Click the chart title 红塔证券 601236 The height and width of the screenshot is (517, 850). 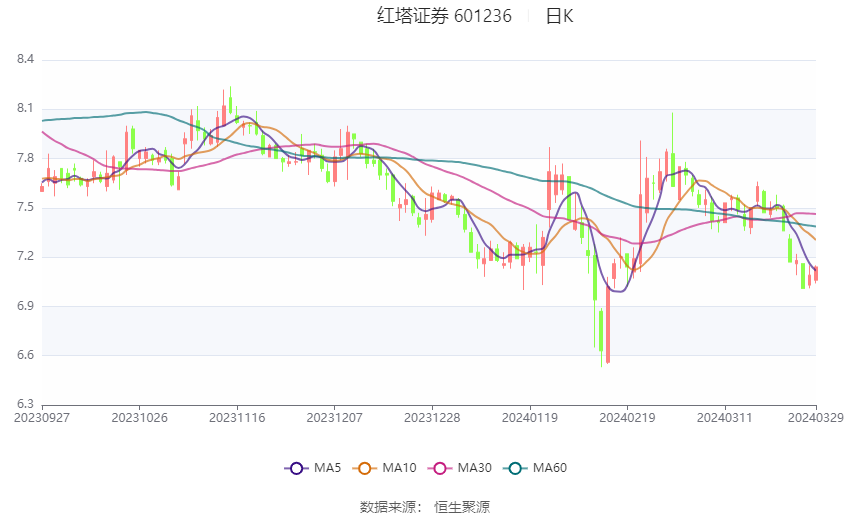tap(444, 16)
